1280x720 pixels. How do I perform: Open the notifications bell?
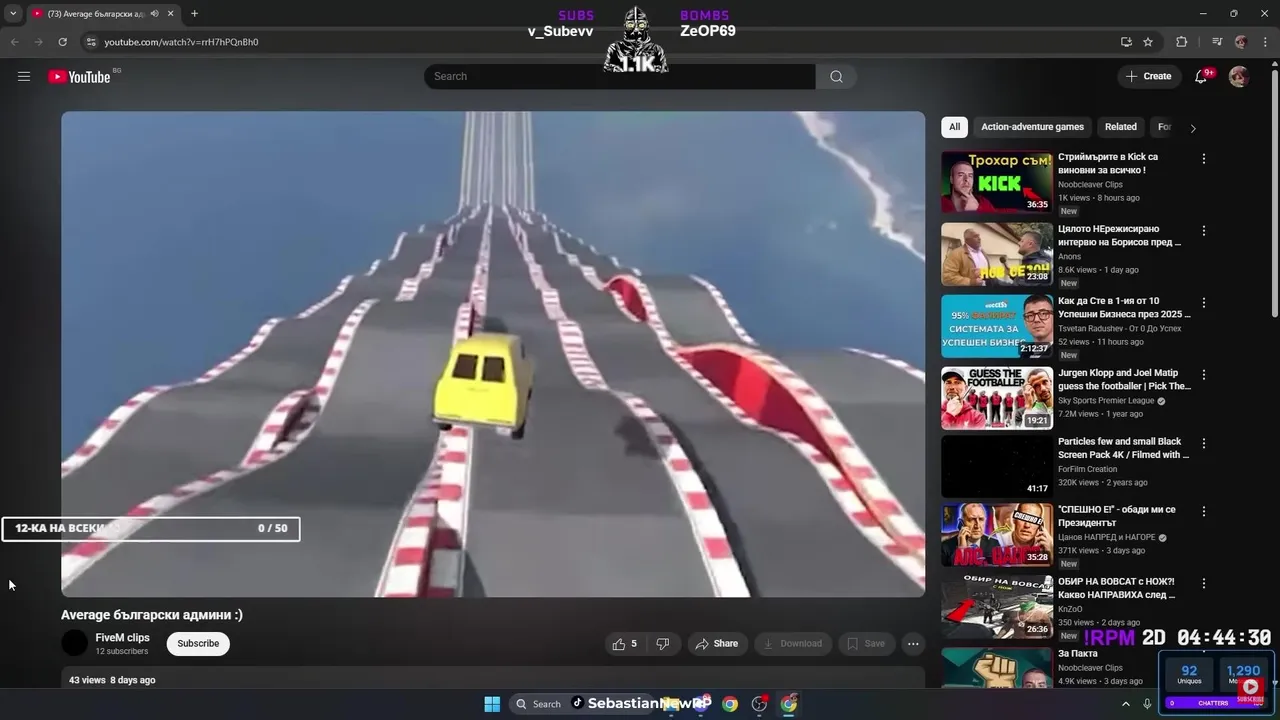coord(1202,76)
